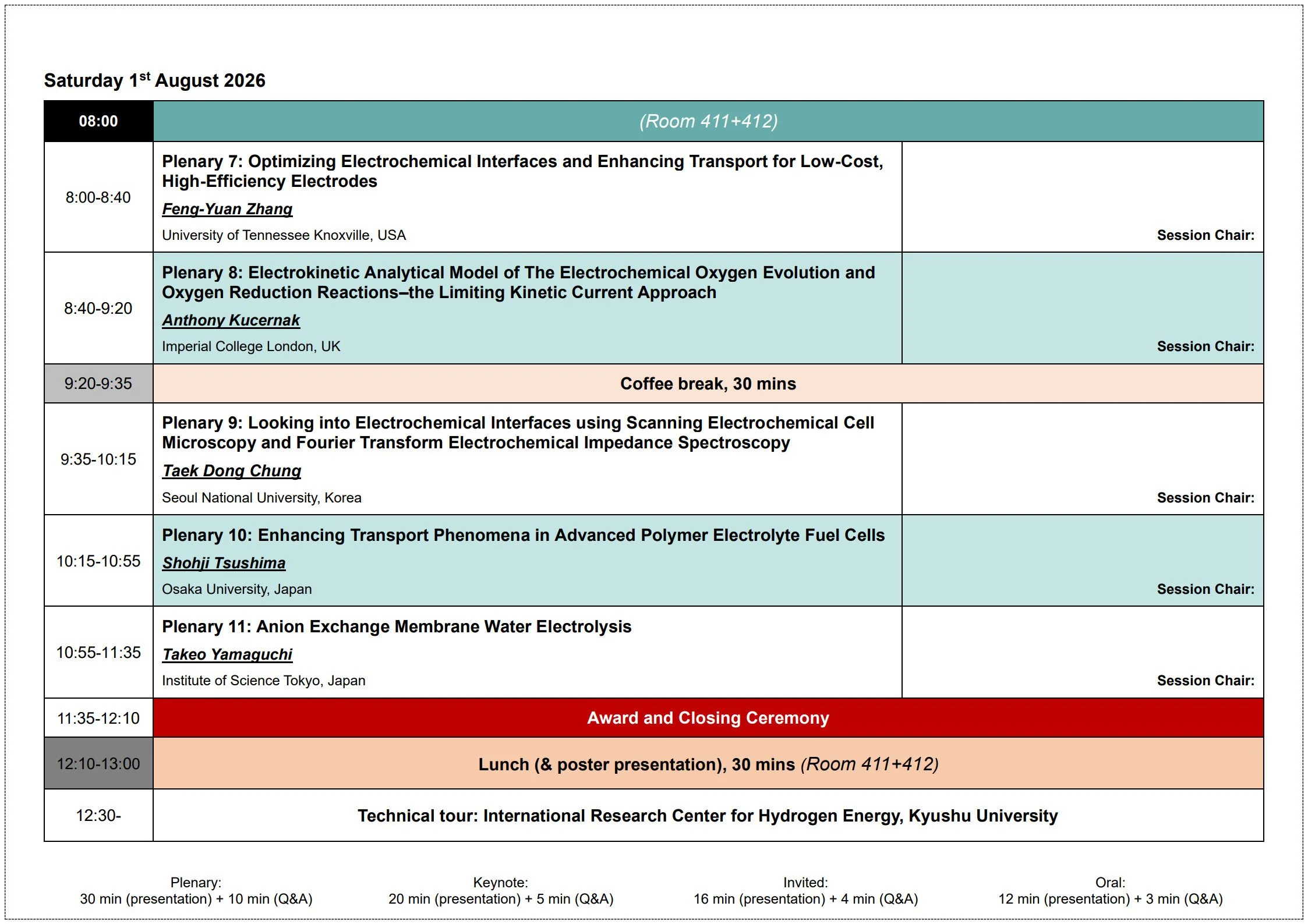Screen dimensions: 1308x924
Task: Click Session Chair label in Plenary 8 row
Action: point(1206,346)
